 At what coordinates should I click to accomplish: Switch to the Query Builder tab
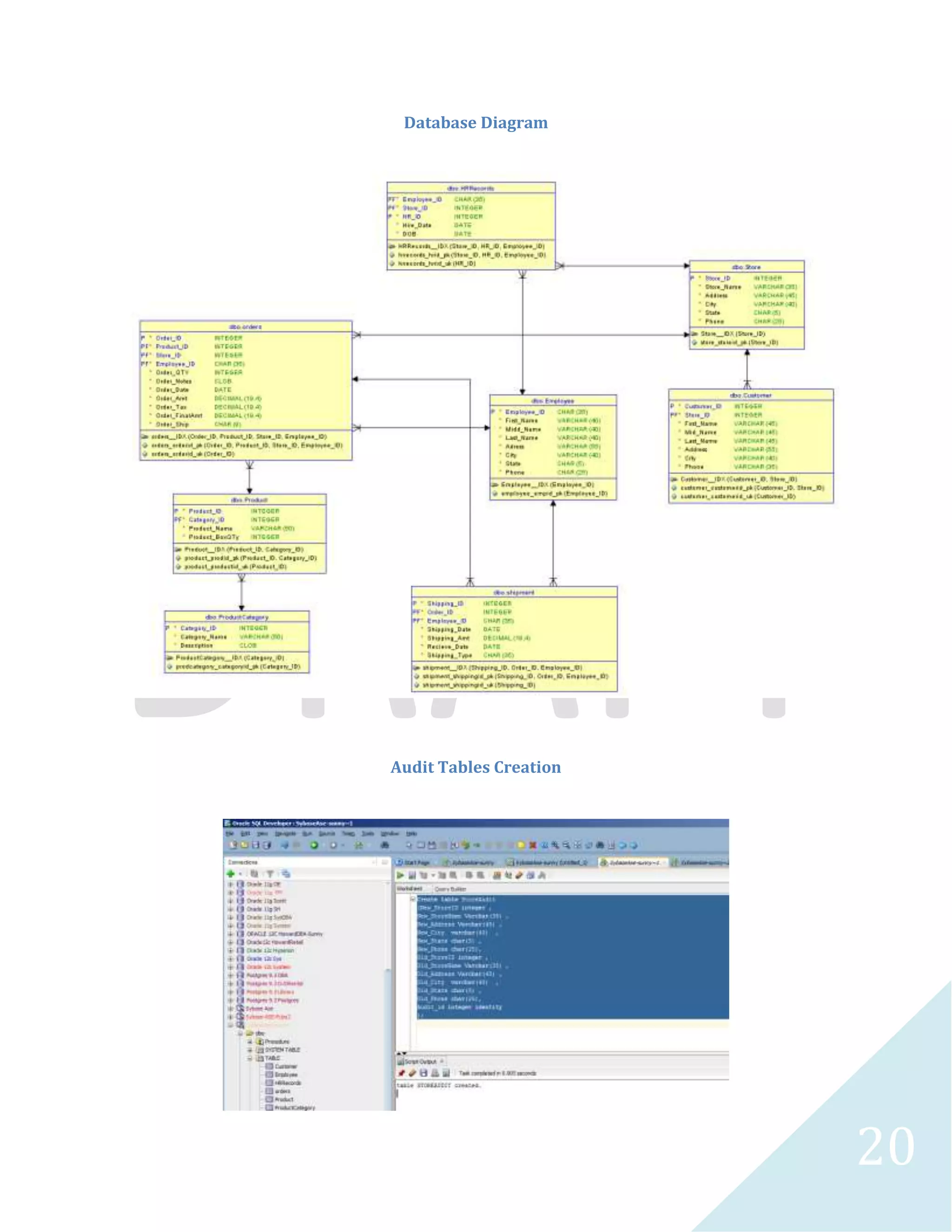click(x=450, y=889)
